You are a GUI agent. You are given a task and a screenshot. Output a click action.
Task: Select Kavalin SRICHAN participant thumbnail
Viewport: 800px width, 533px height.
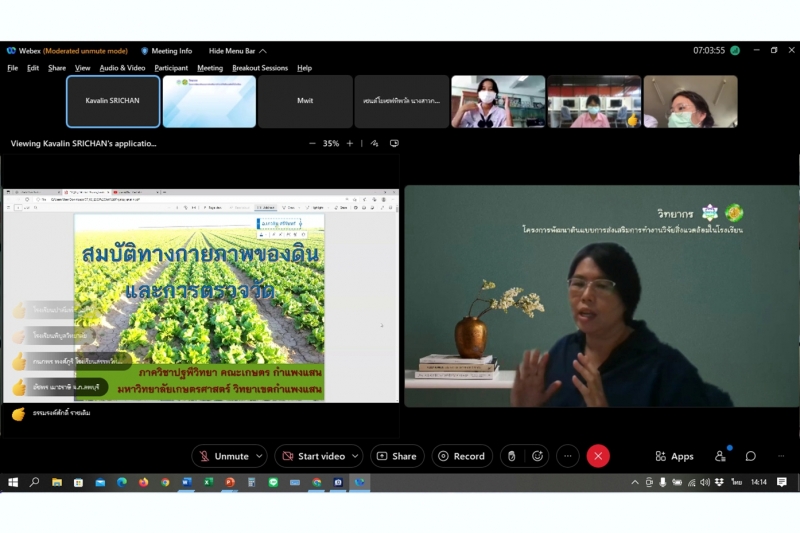113,101
